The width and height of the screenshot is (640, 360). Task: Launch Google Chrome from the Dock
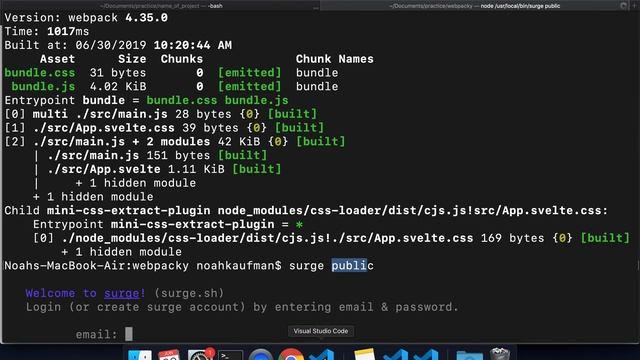pyautogui.click(x=291, y=354)
